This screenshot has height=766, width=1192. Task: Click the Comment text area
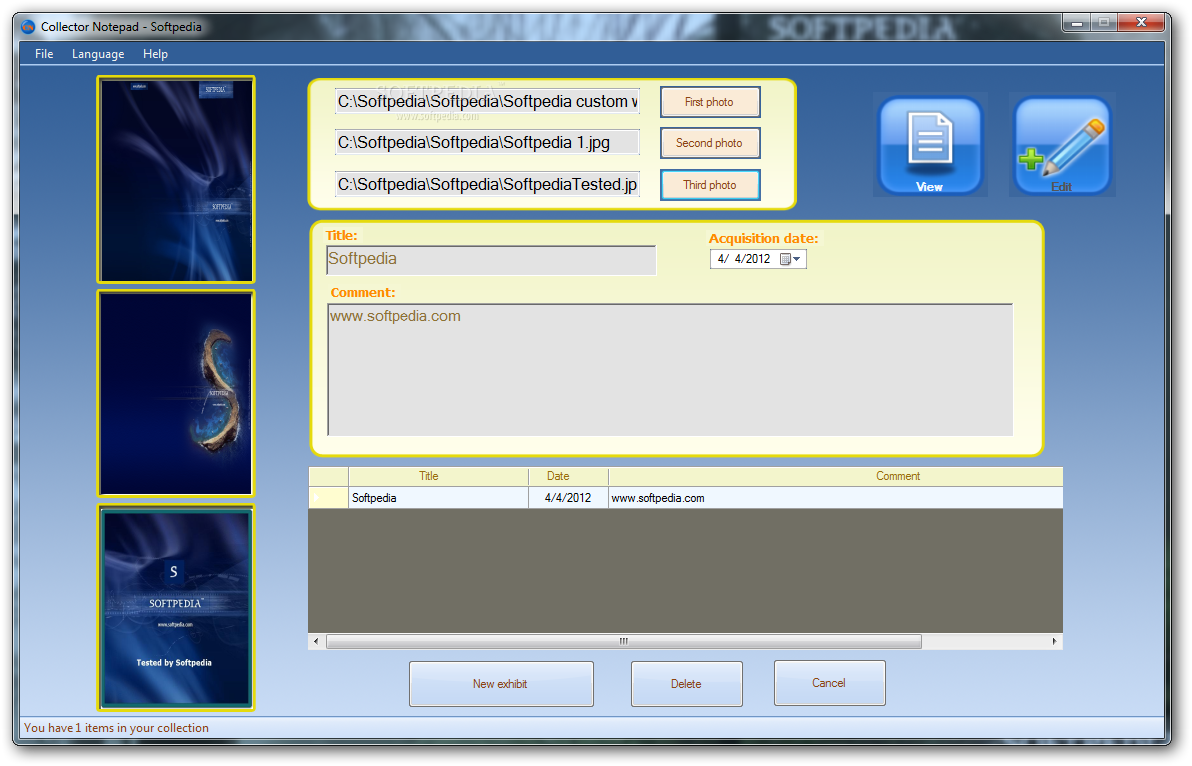670,370
